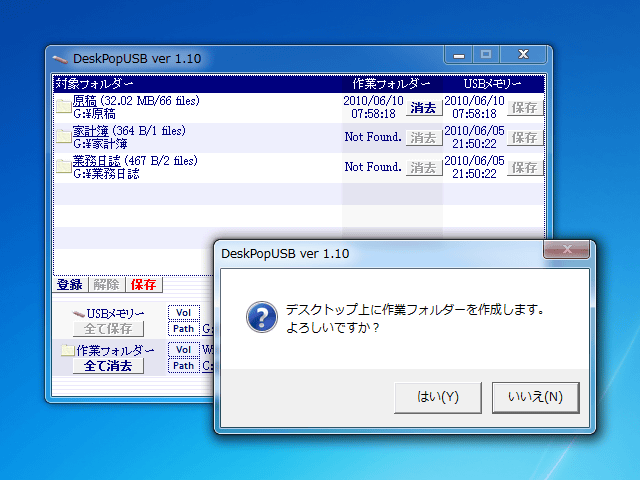640x480 pixels.
Task: Click USB timestamp 21:50:22 in 業務日誌 row
Action: (x=474, y=174)
